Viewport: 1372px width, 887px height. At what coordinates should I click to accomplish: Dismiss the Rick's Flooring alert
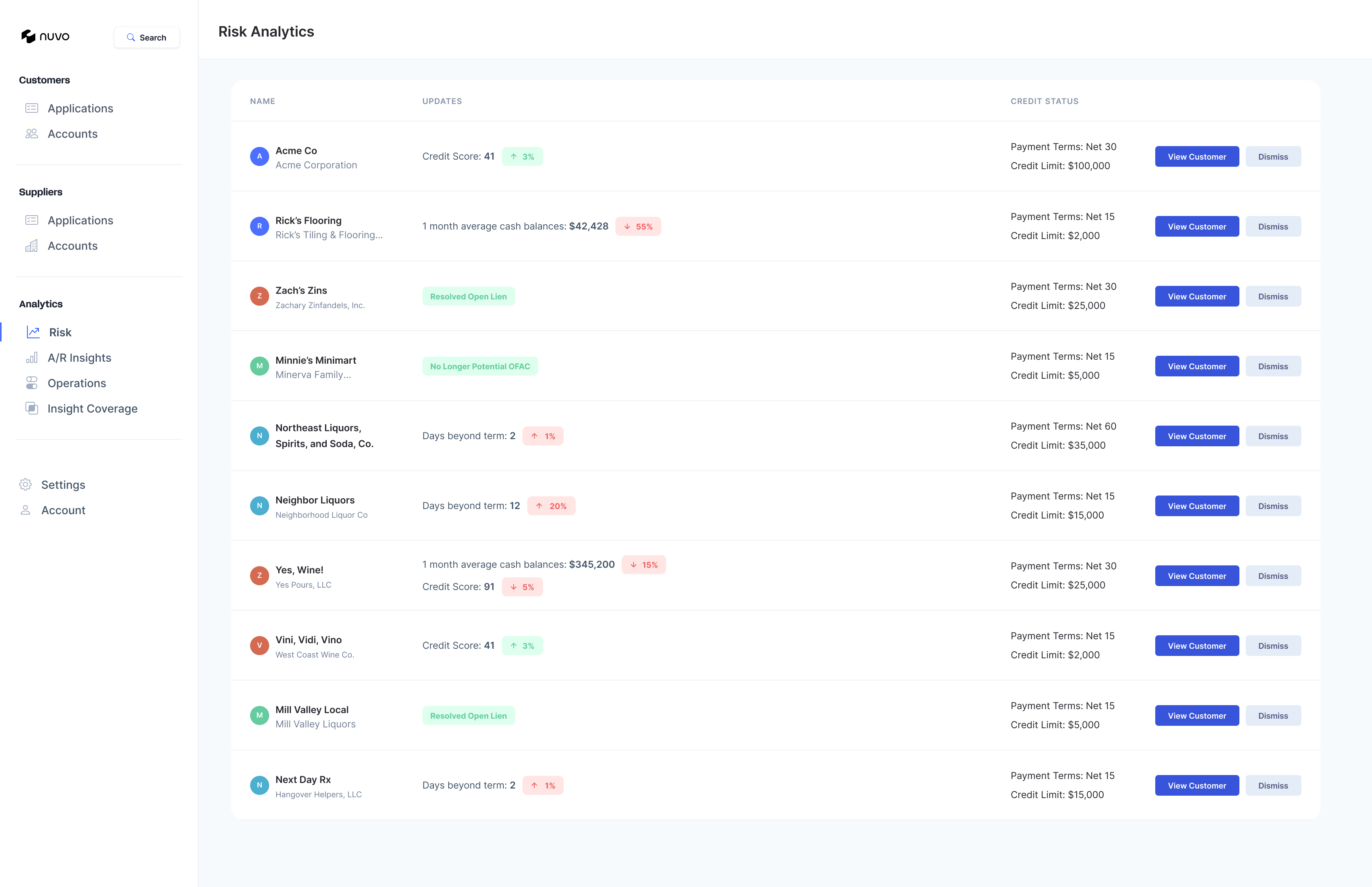pos(1272,226)
